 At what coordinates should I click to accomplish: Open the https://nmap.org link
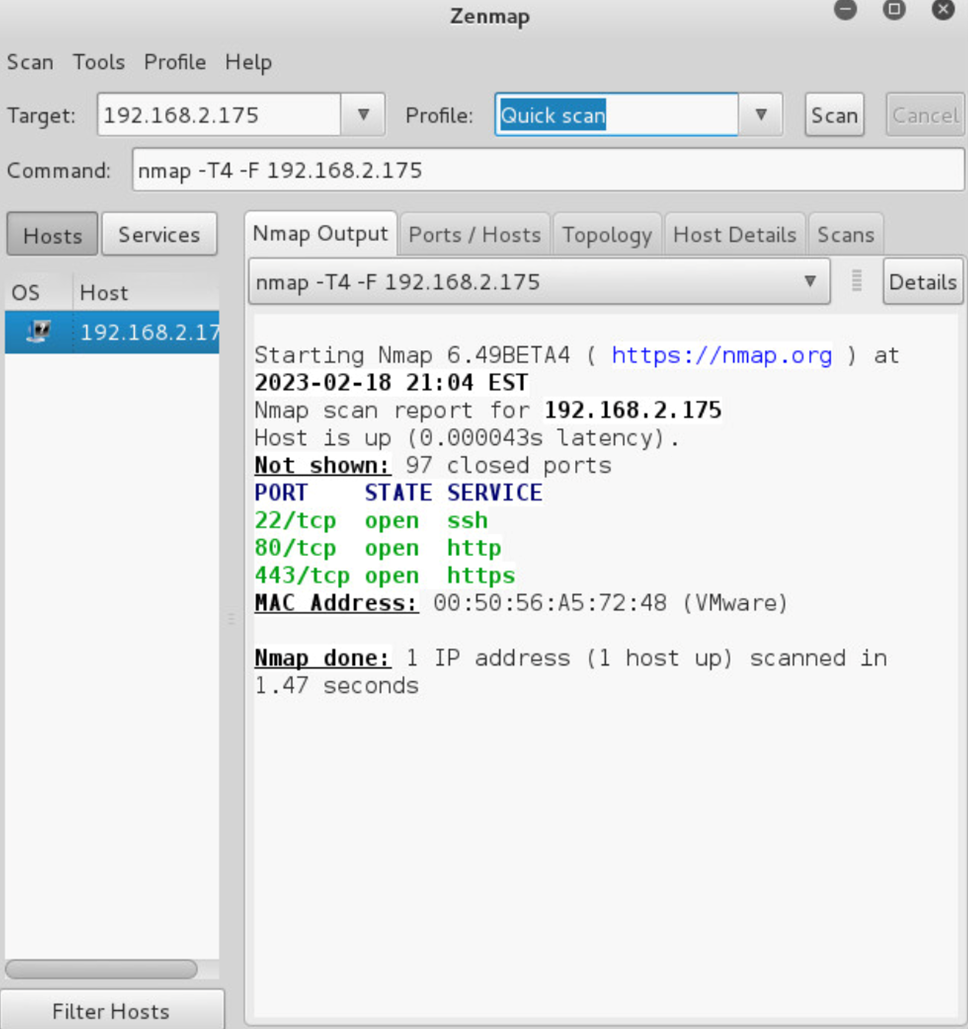[x=722, y=355]
